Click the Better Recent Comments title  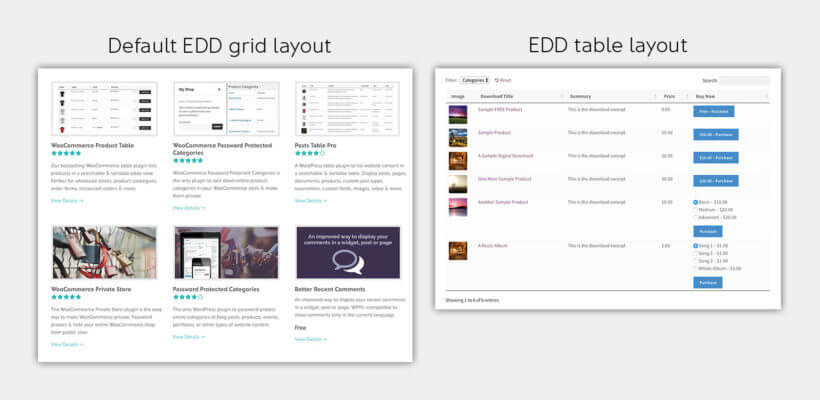(x=330, y=289)
